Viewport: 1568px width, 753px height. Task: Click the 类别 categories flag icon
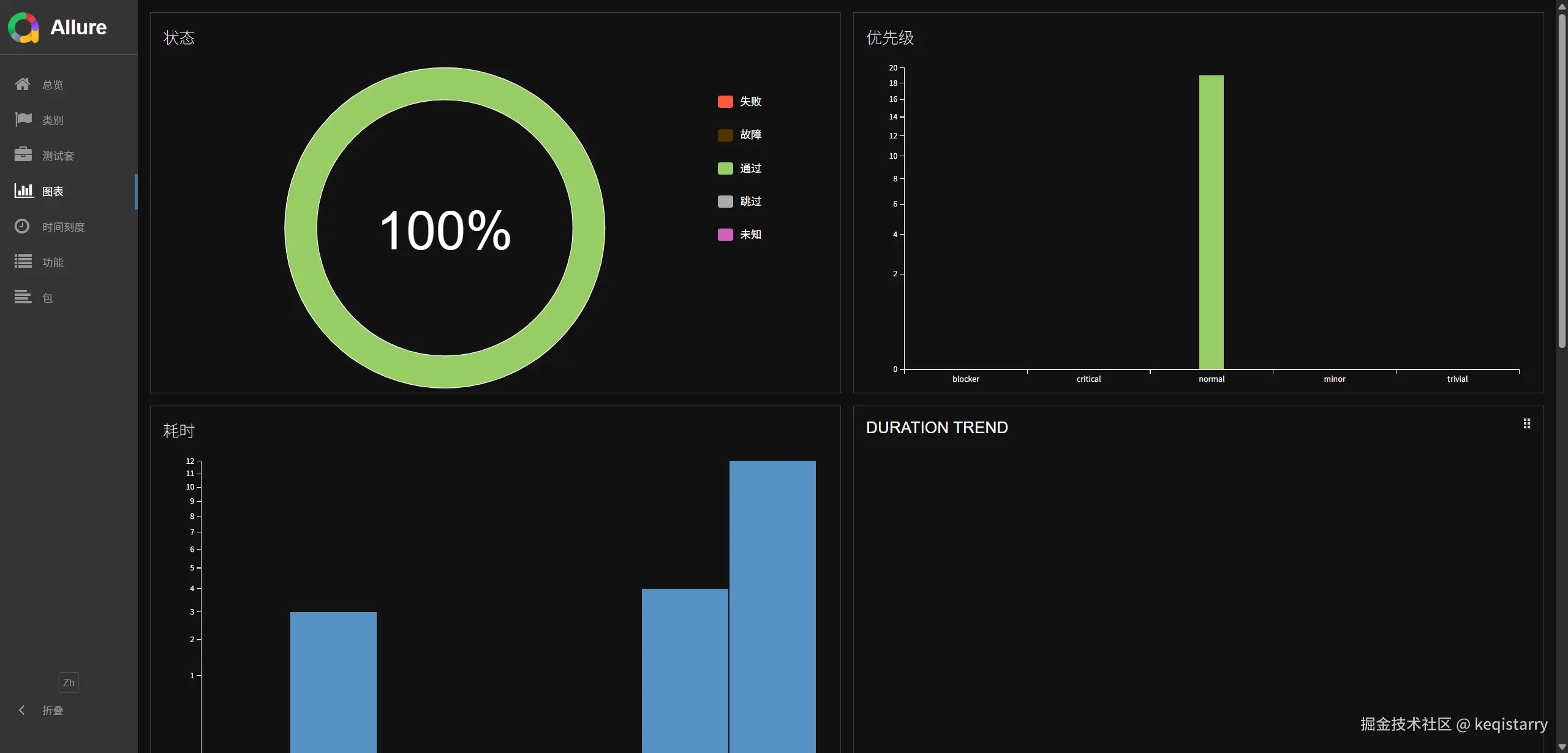click(x=23, y=119)
